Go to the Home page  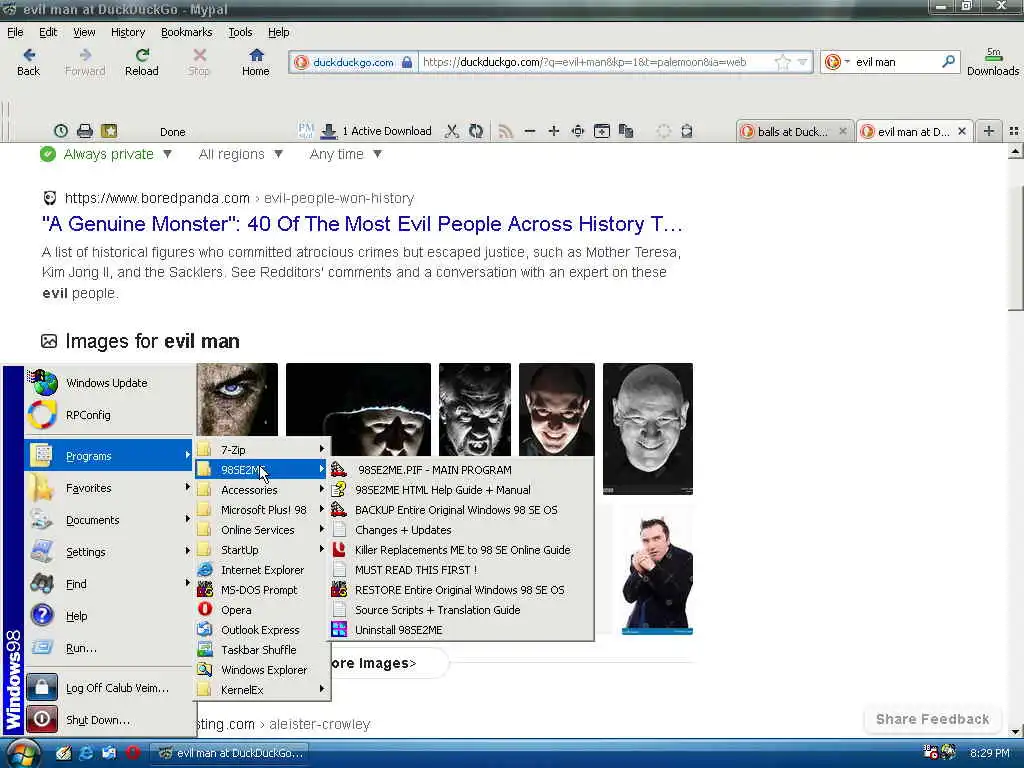[255, 62]
